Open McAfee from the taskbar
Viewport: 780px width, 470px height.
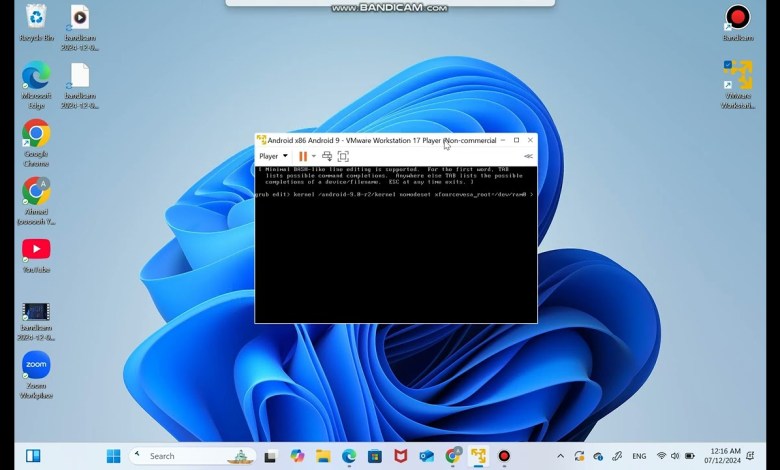pyautogui.click(x=401, y=456)
